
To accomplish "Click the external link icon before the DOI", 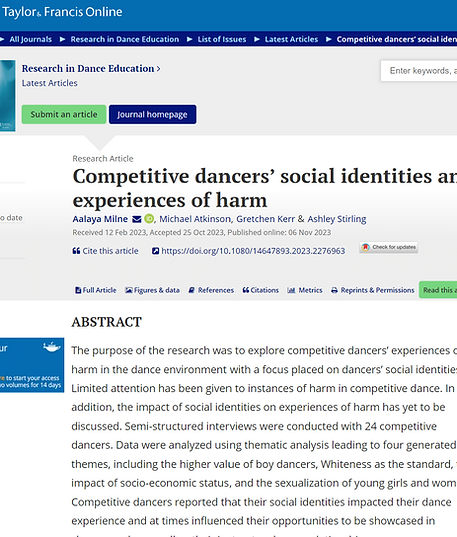I will coord(156,251).
